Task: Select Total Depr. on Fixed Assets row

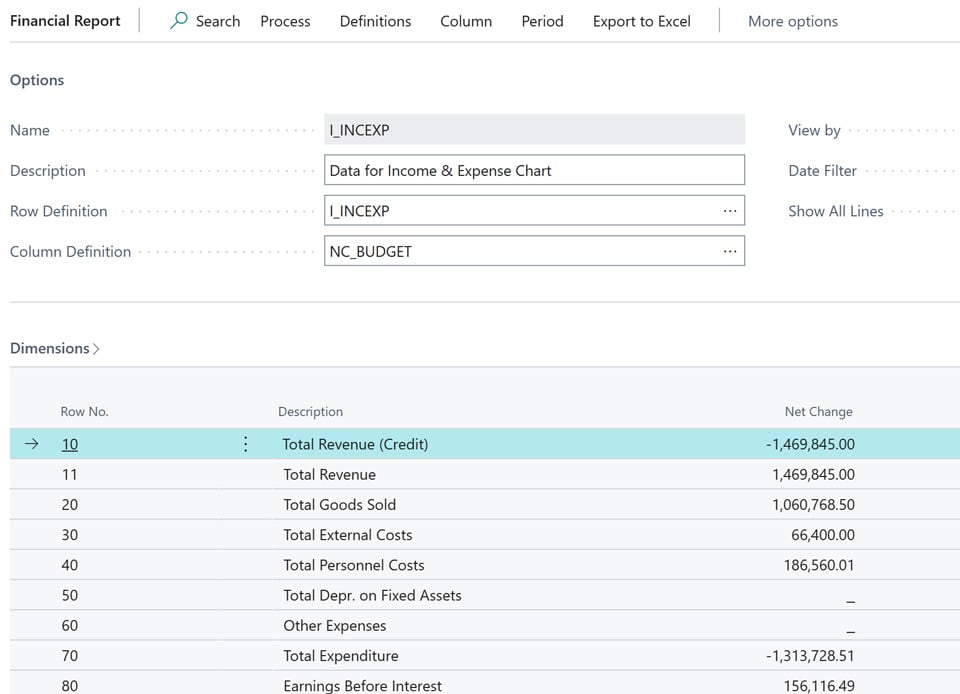Action: pyautogui.click(x=485, y=595)
